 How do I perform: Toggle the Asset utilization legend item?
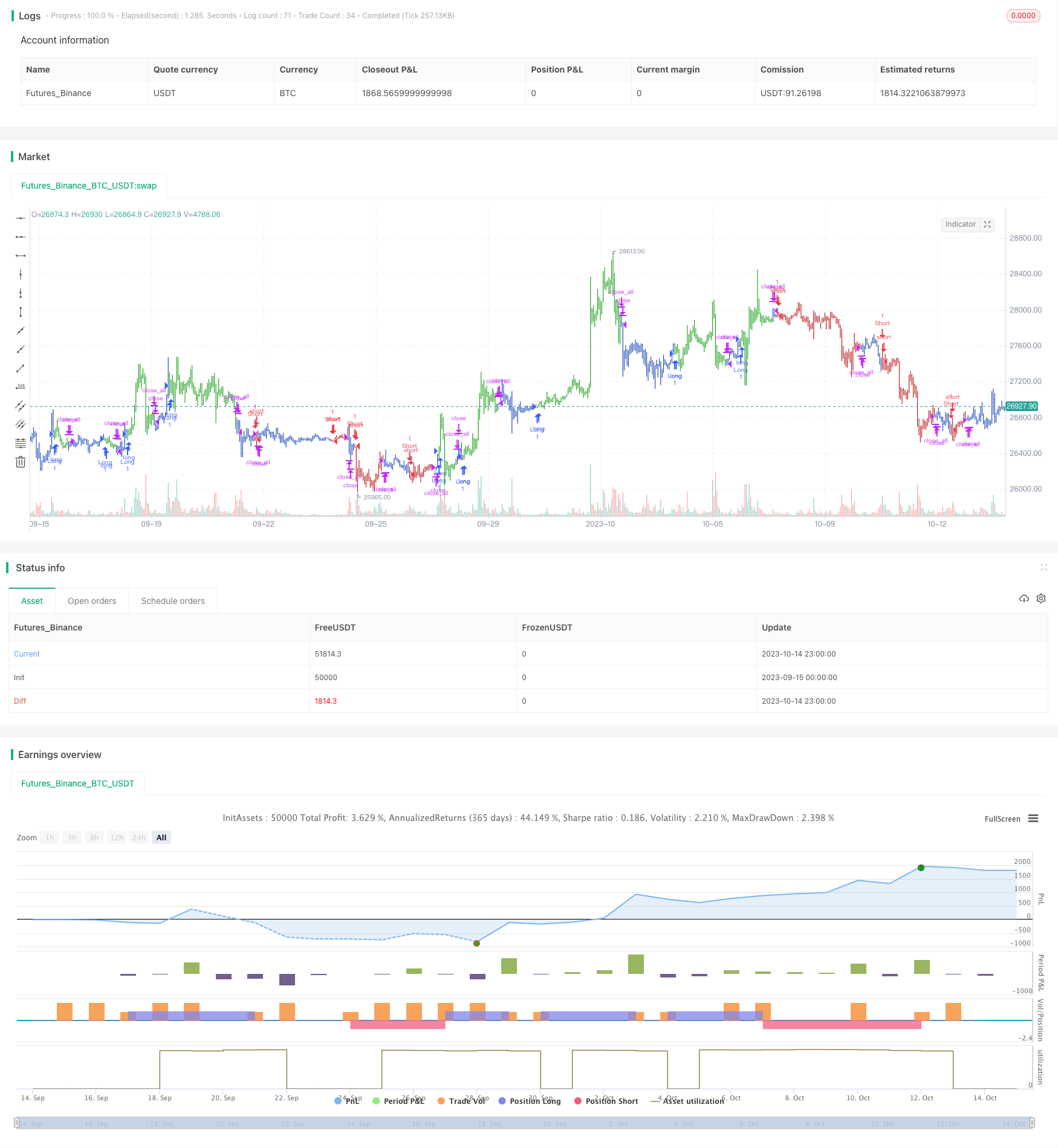[687, 1101]
